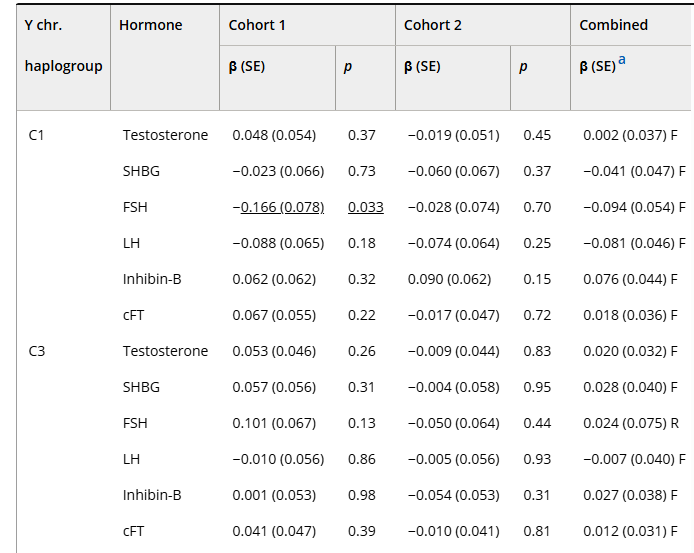Click the Hormone column header

click(x=151, y=25)
